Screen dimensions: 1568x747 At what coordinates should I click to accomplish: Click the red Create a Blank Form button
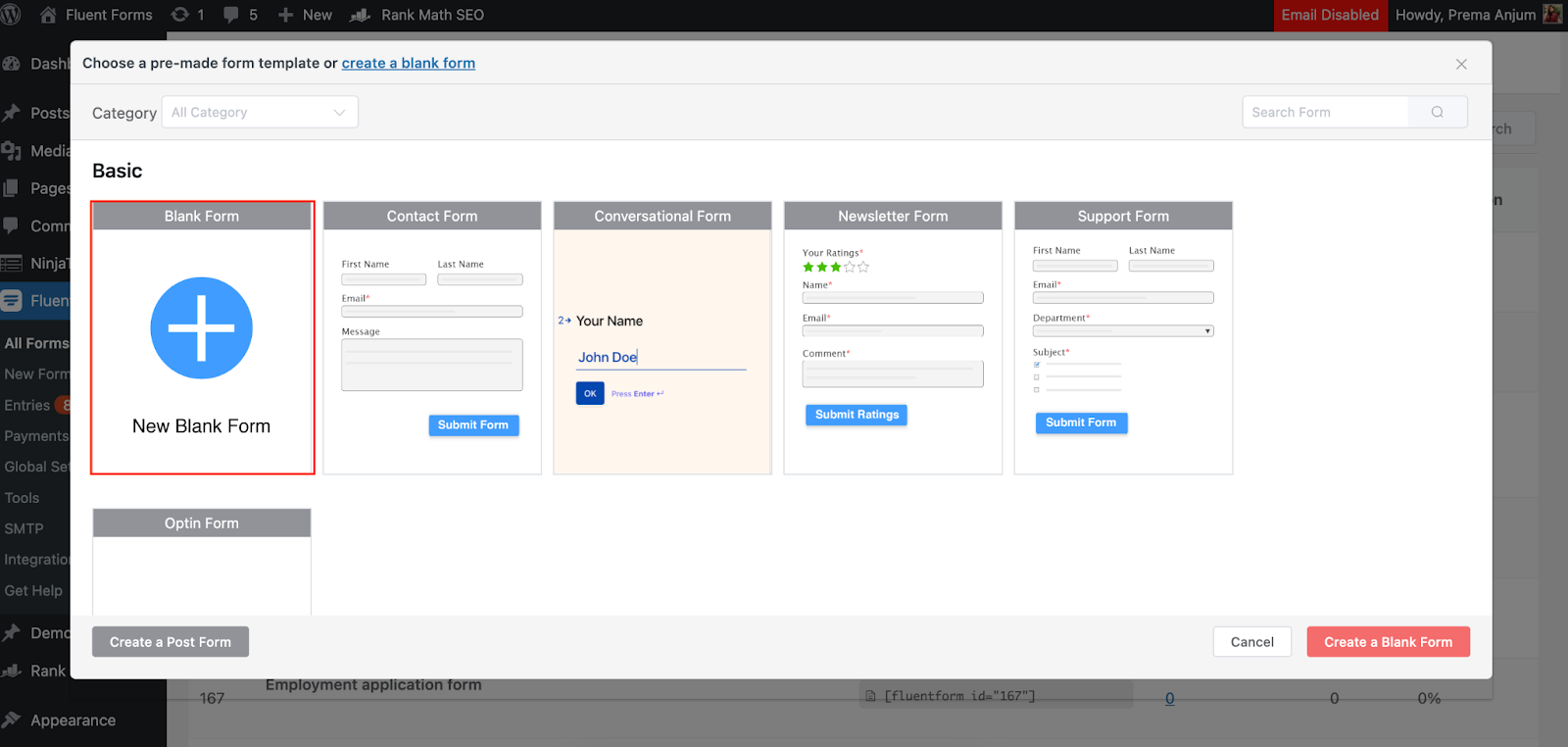1389,642
